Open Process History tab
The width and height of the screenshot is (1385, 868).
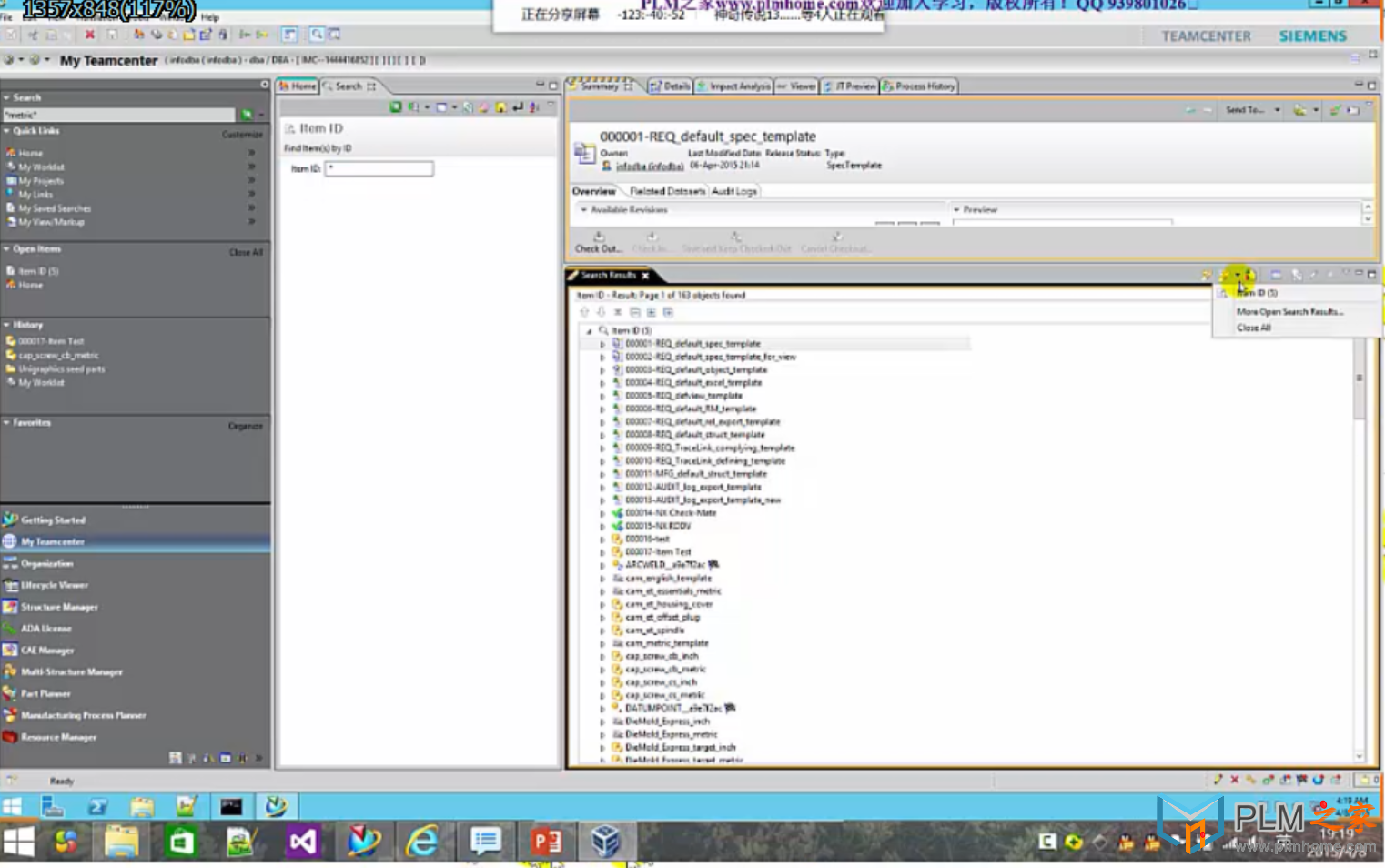coord(918,86)
